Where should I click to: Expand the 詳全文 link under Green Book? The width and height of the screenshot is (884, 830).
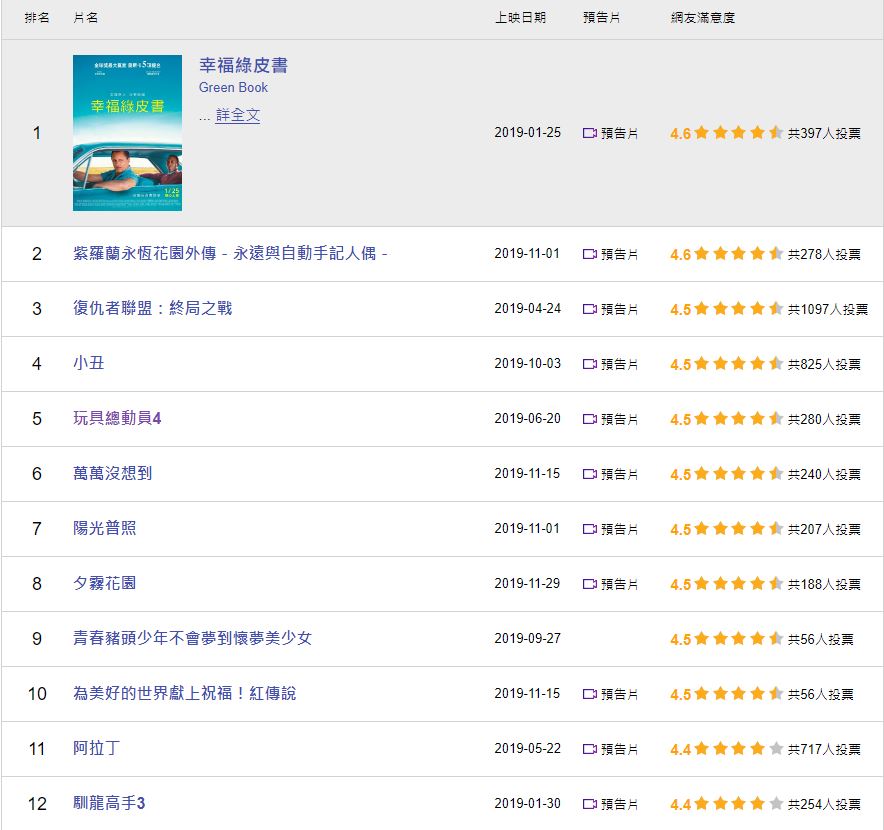coord(237,115)
